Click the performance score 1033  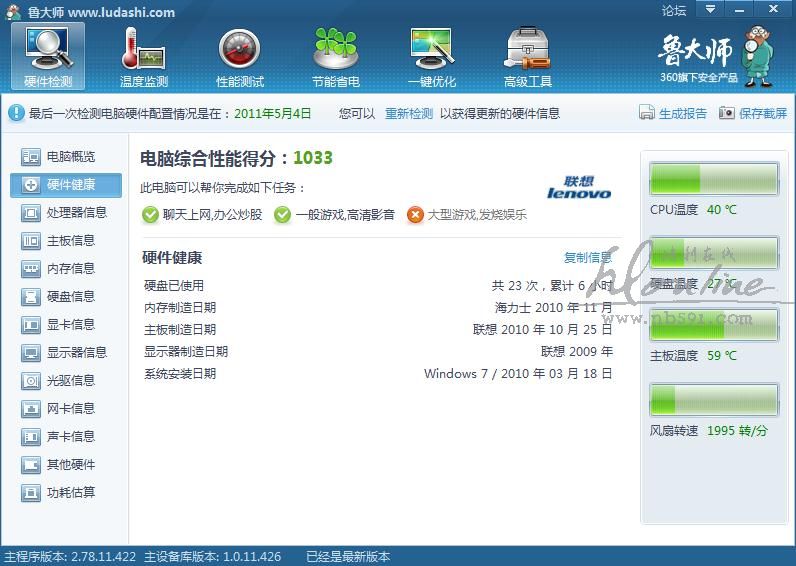pyautogui.click(x=313, y=158)
